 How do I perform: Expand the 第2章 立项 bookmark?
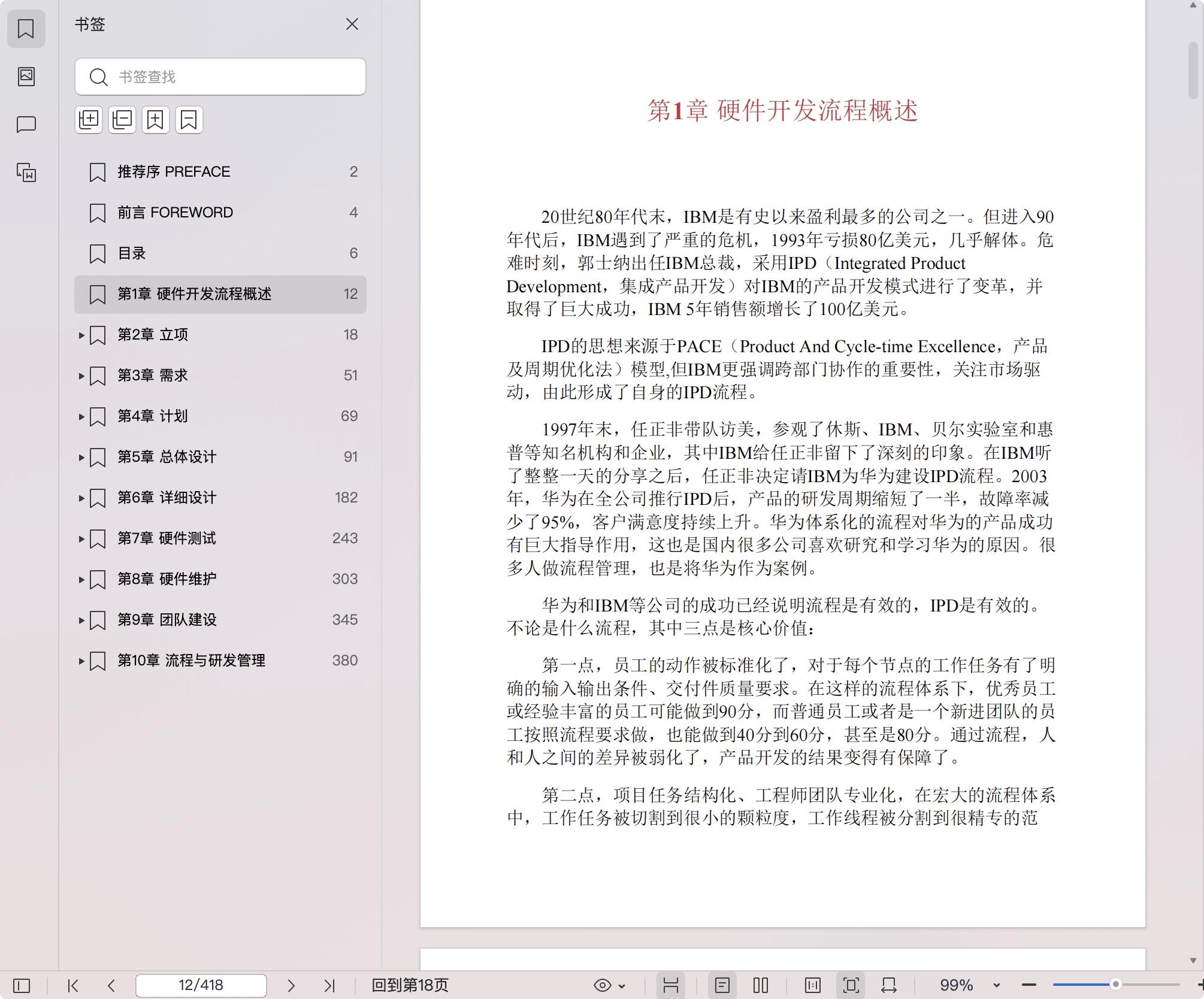pos(81,335)
